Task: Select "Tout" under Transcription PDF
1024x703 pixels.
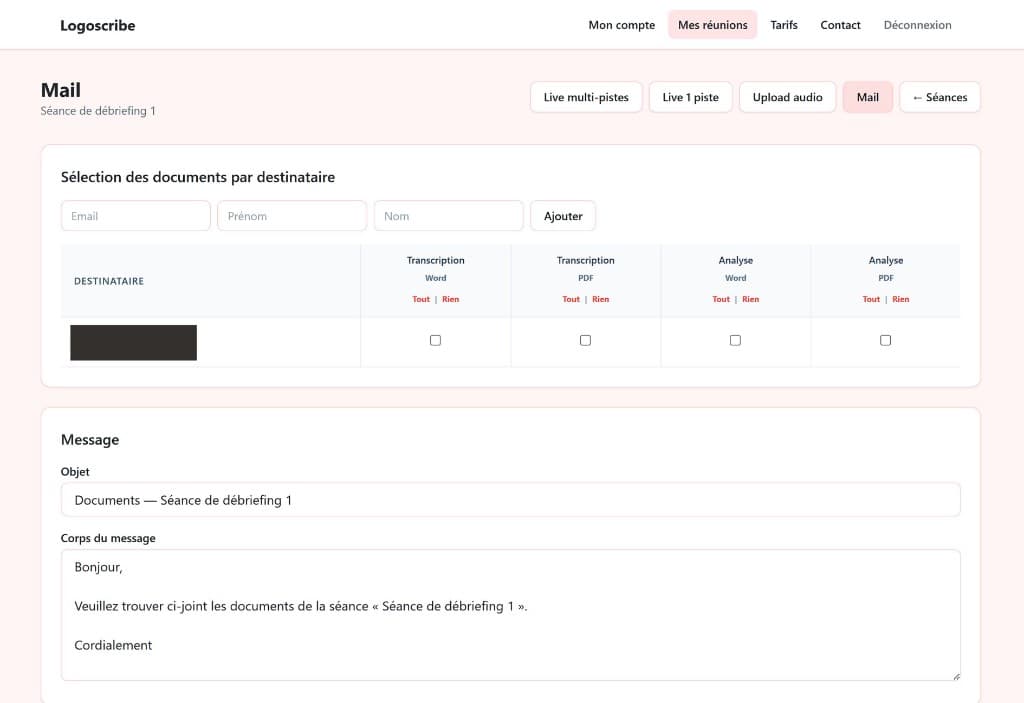Action: coord(570,298)
